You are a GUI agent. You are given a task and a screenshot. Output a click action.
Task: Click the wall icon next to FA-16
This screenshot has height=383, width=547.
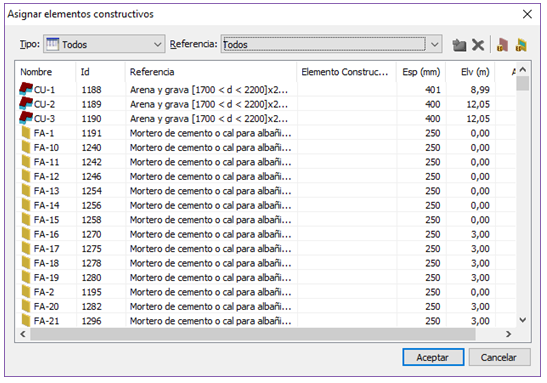click(26, 234)
